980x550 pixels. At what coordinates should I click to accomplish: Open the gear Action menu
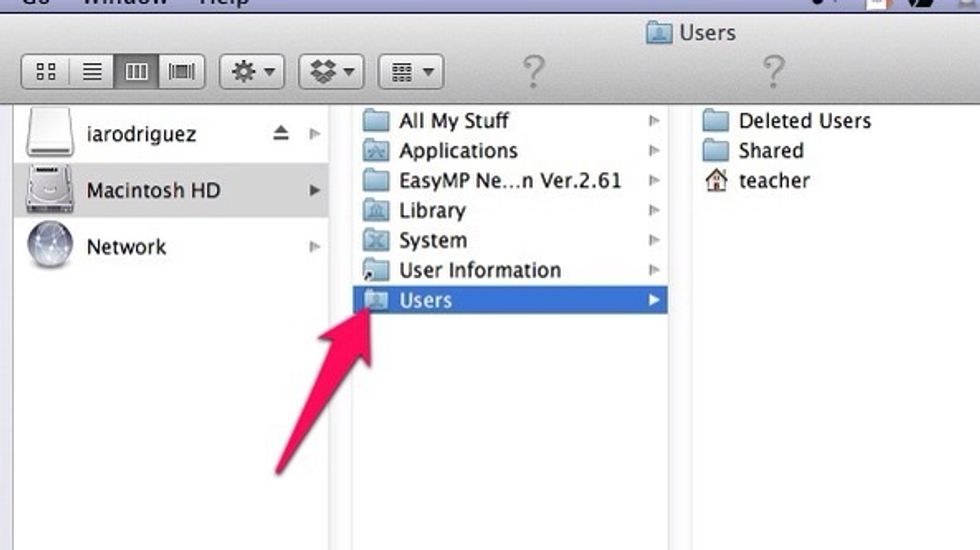(252, 72)
